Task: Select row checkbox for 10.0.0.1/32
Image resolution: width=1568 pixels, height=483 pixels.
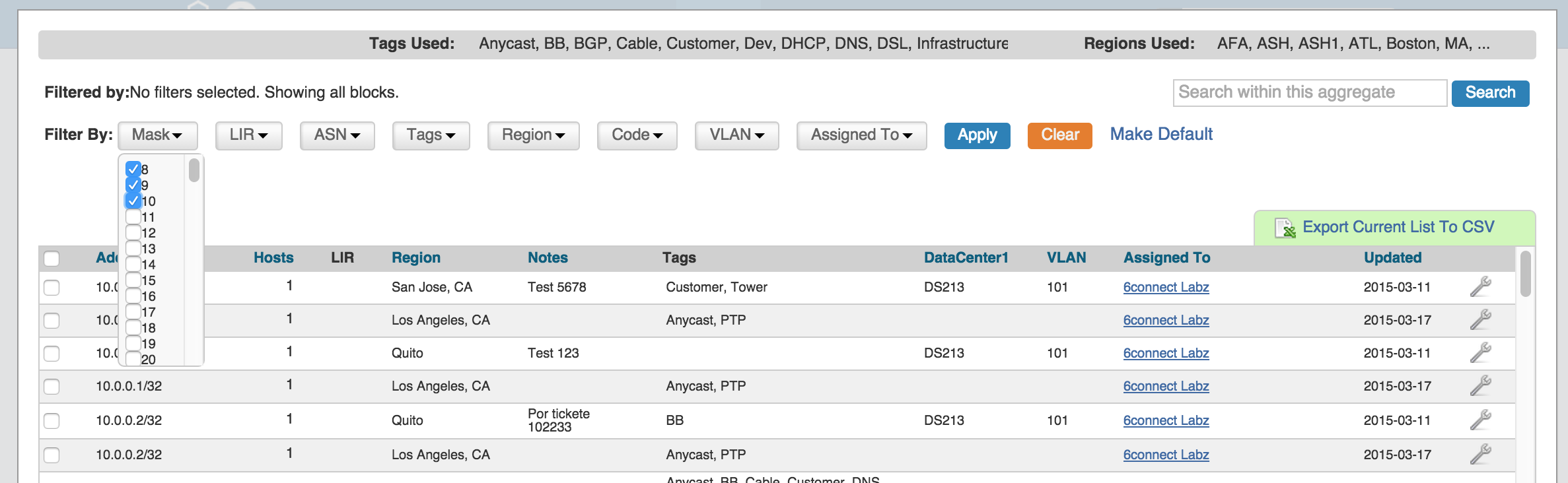Action: (x=52, y=387)
